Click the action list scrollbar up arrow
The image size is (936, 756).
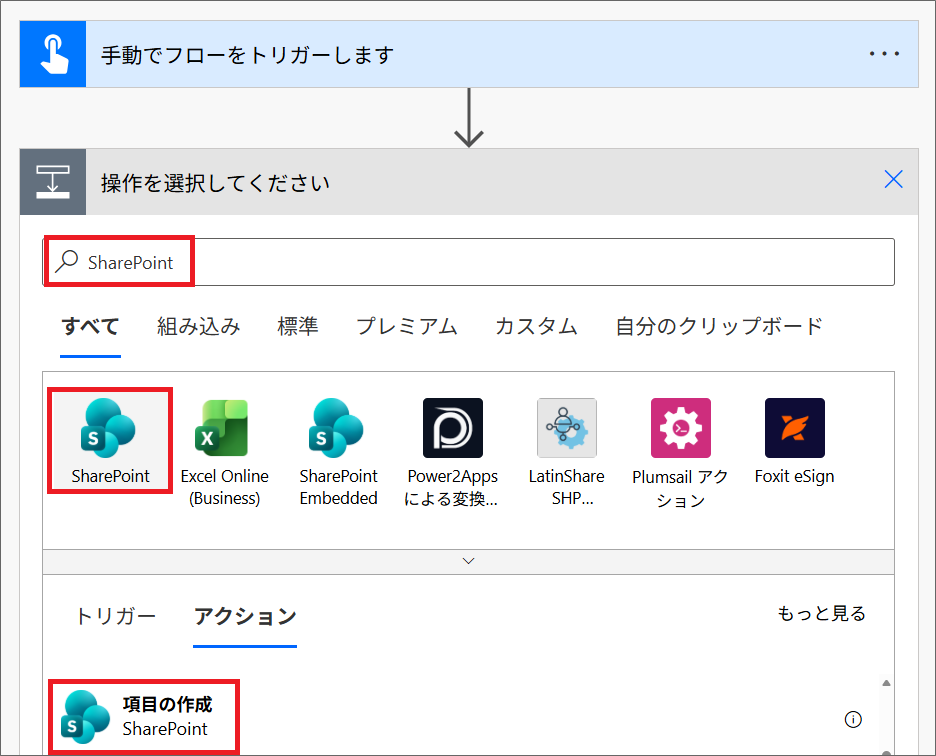click(886, 683)
